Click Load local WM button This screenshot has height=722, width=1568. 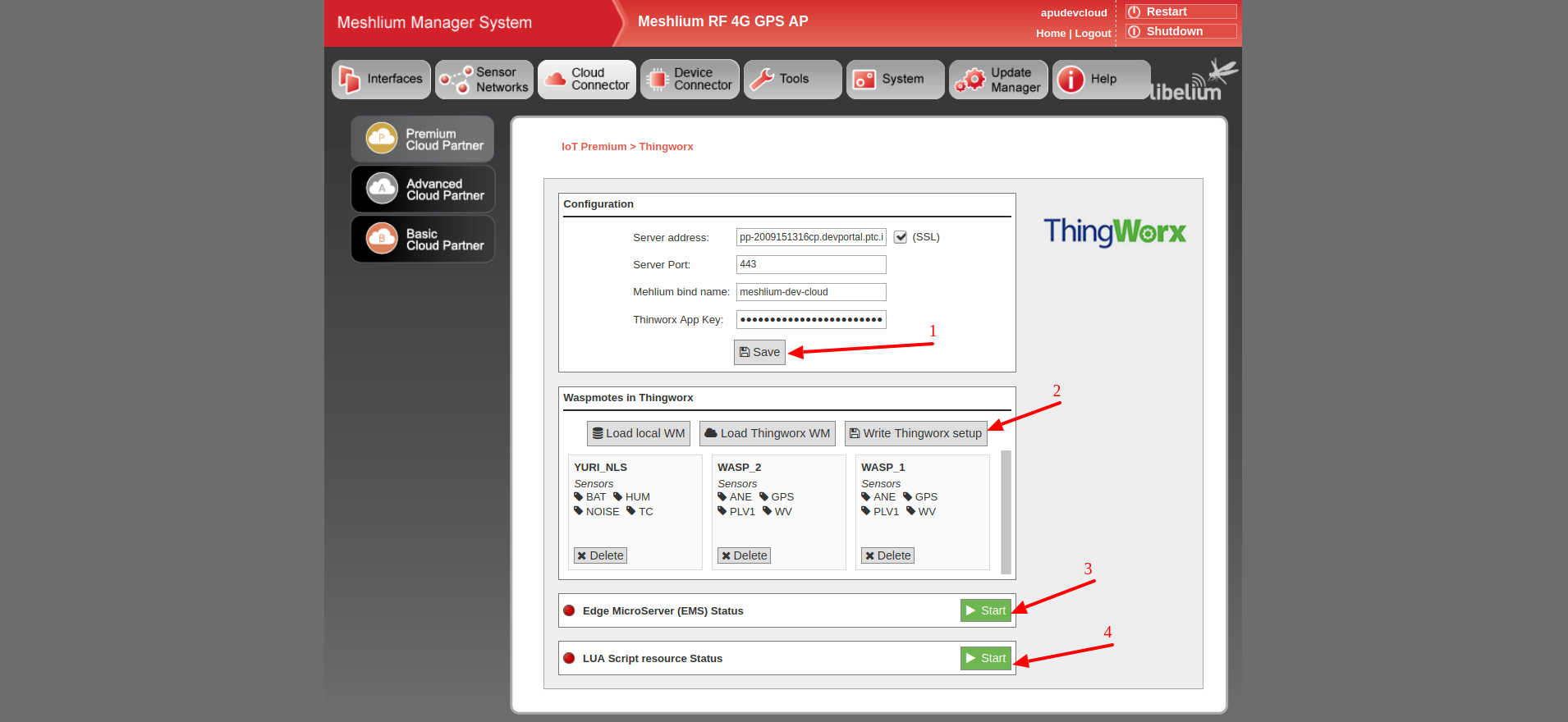pos(639,433)
